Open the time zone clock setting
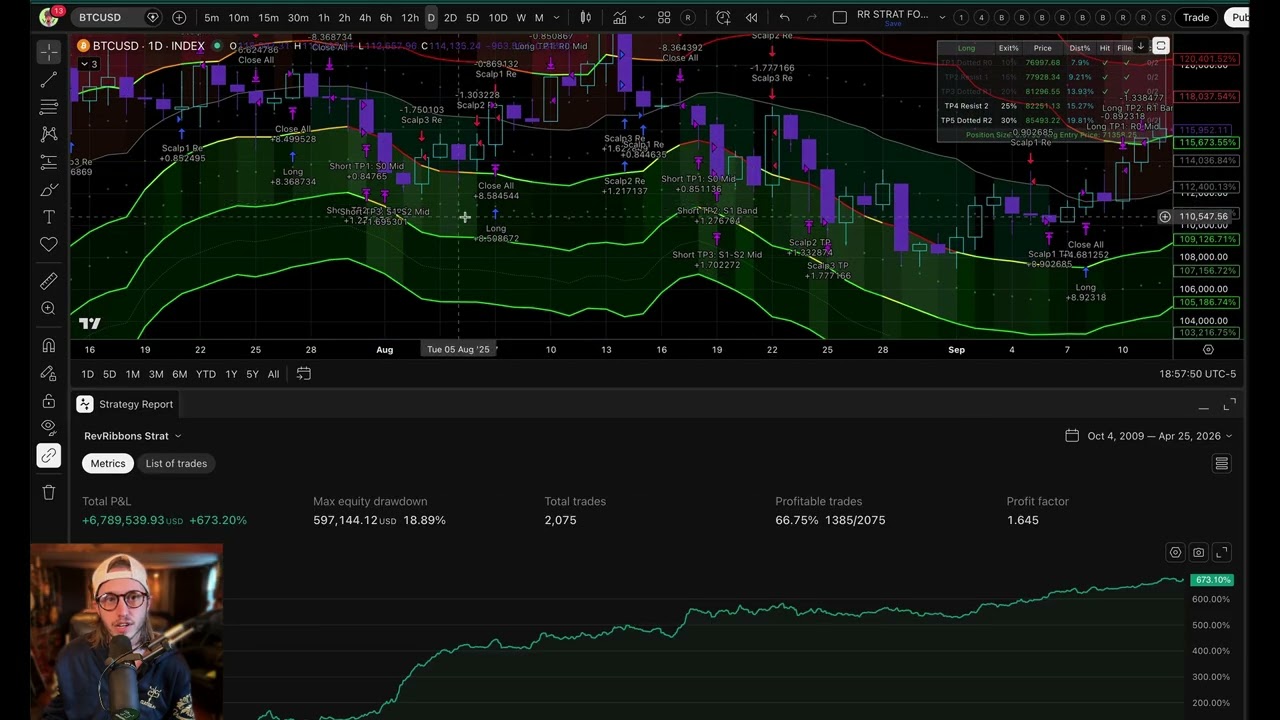This screenshot has height=720, width=1280. pyautogui.click(x=1197, y=374)
